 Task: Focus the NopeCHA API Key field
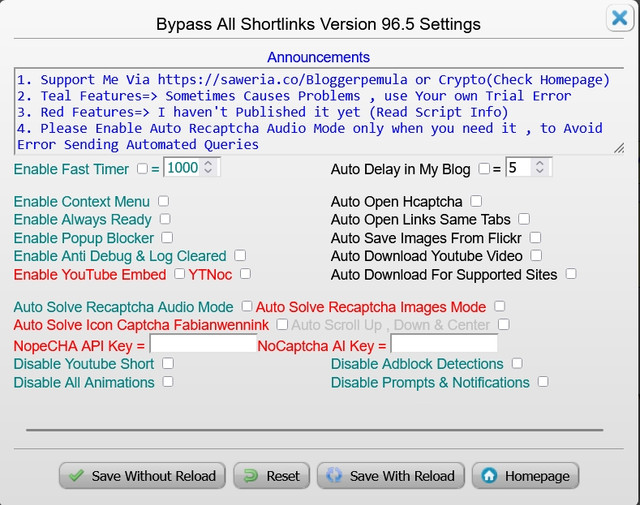point(203,345)
